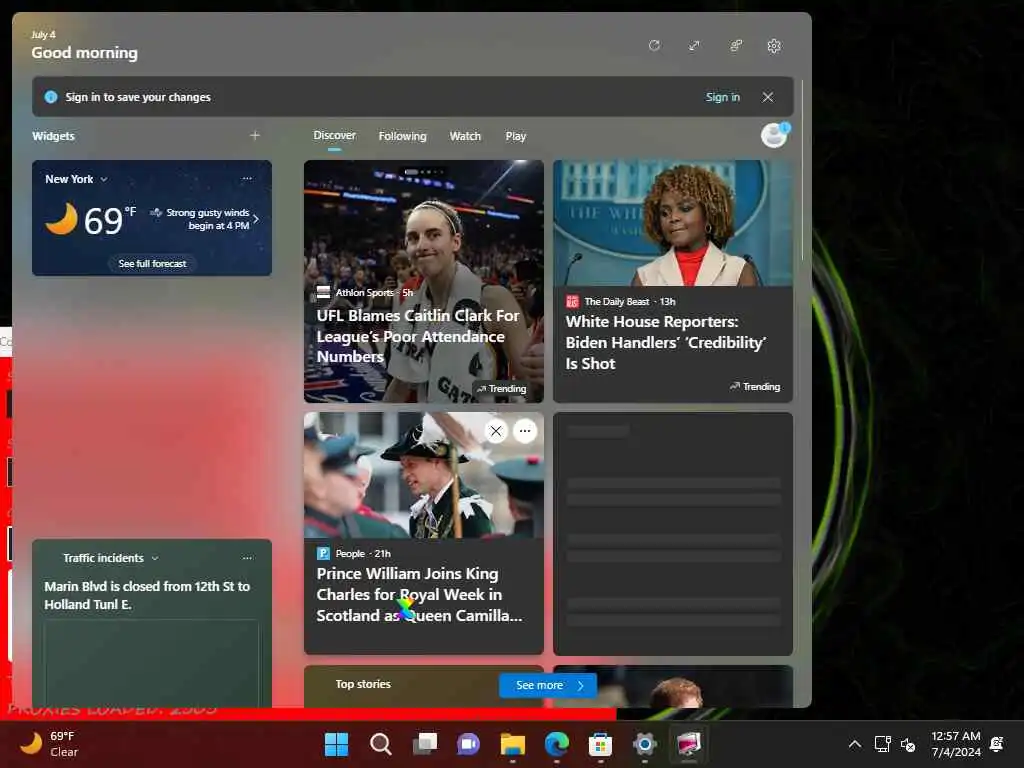
Task: Open White House Reporters article headline
Action: 665,342
